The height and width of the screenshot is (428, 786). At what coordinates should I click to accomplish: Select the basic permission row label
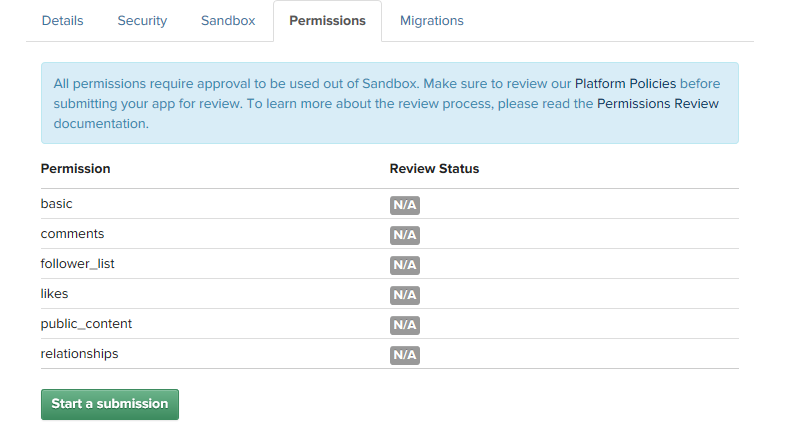(x=56, y=204)
